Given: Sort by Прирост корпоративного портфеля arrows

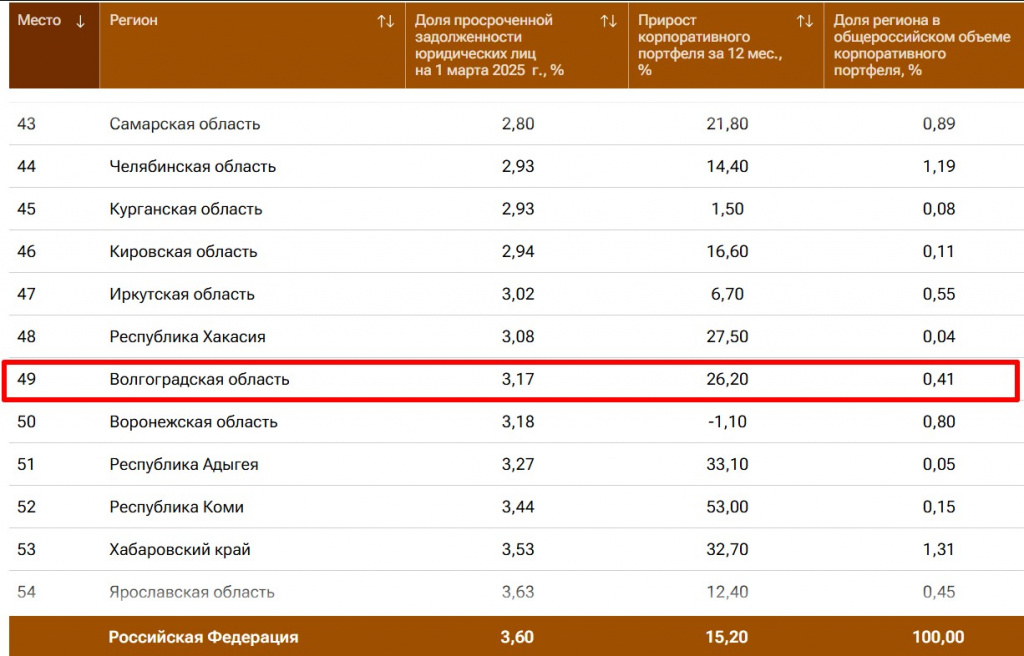Looking at the screenshot, I should (805, 22).
